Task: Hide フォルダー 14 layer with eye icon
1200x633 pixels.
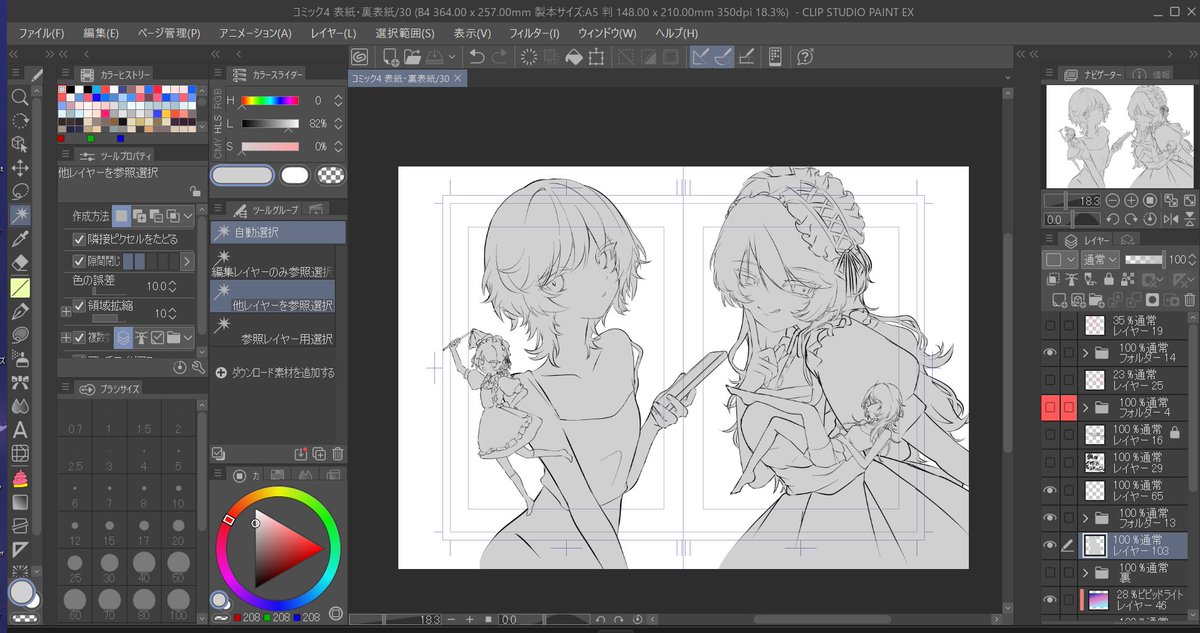Action: pos(1050,352)
